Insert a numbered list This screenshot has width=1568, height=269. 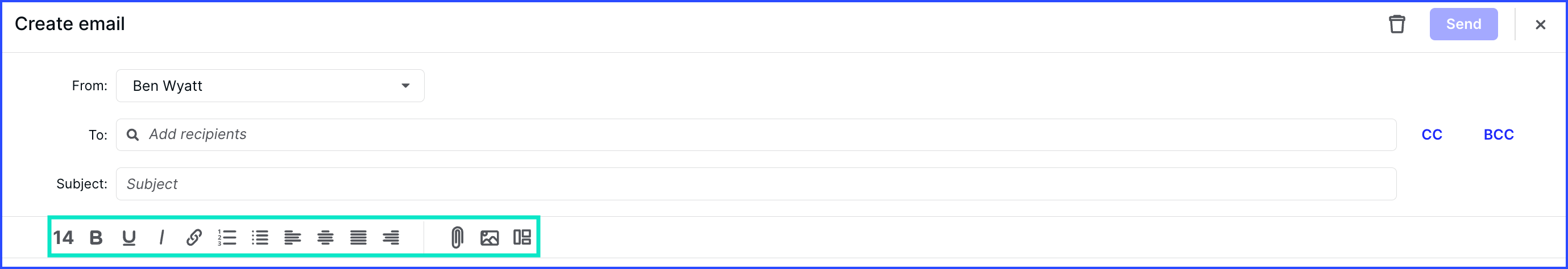tap(226, 237)
